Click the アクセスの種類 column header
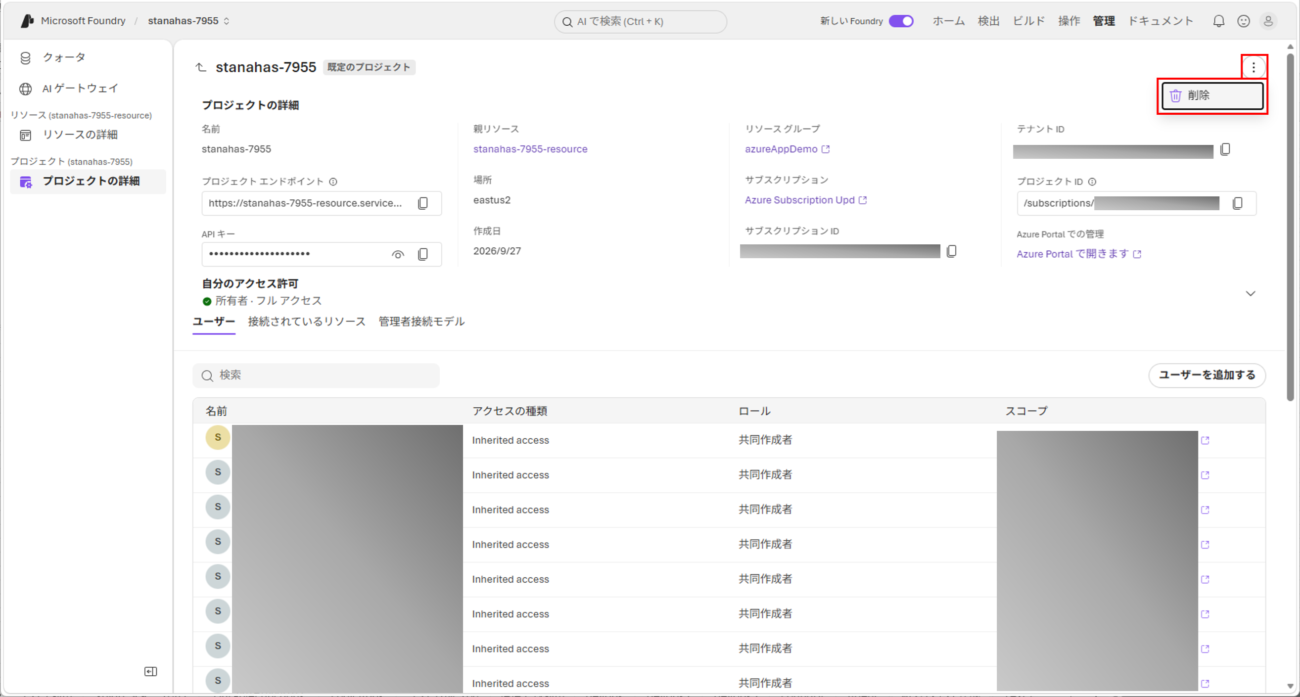 click(x=509, y=411)
